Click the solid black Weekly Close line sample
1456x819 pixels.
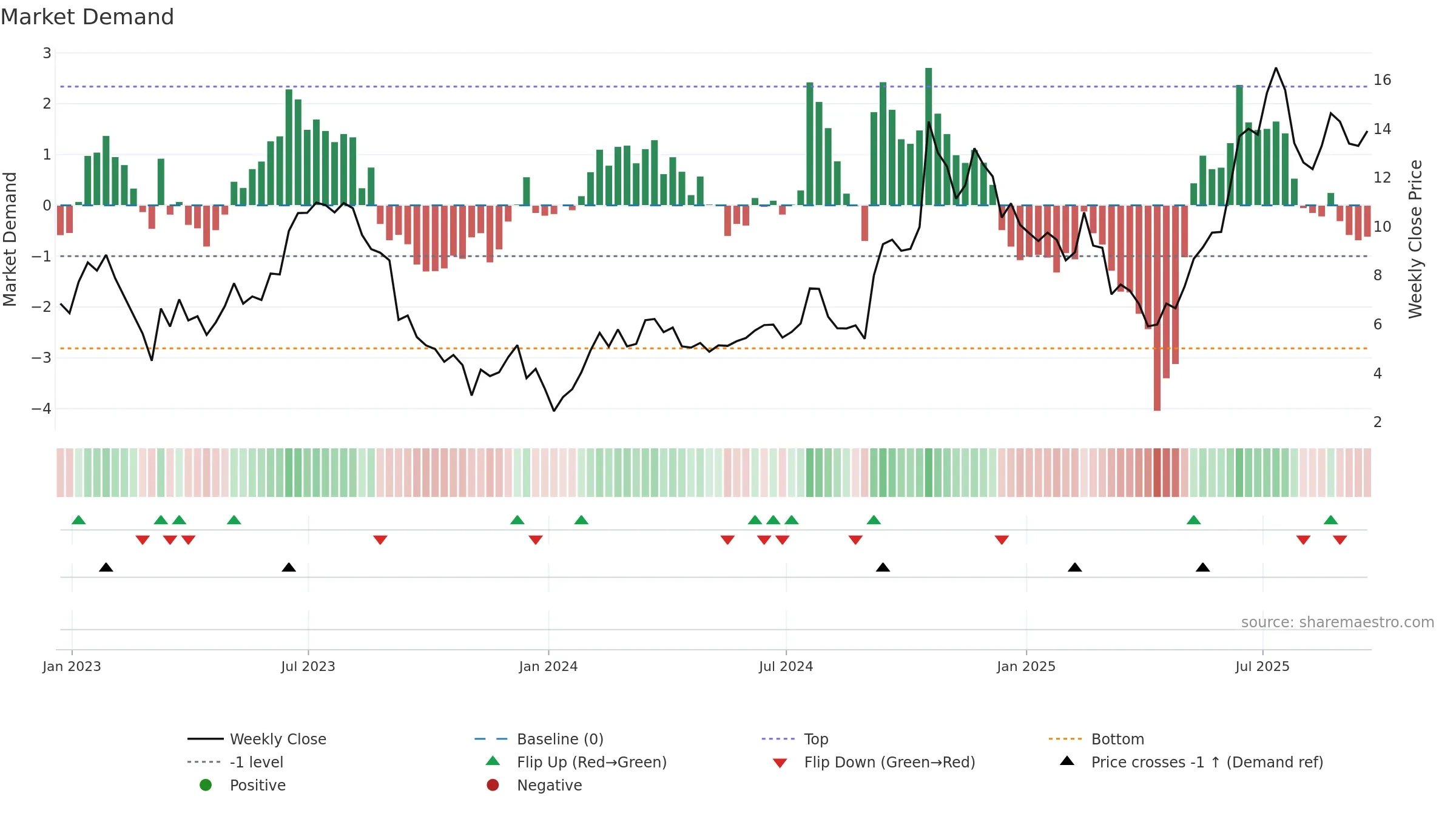(x=206, y=739)
